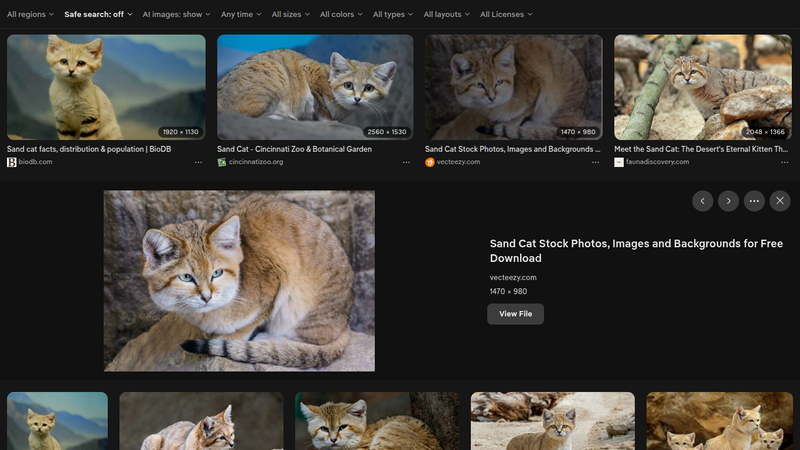Viewport: 800px width, 450px height.
Task: Toggle the AI images: show filter
Action: (x=176, y=15)
